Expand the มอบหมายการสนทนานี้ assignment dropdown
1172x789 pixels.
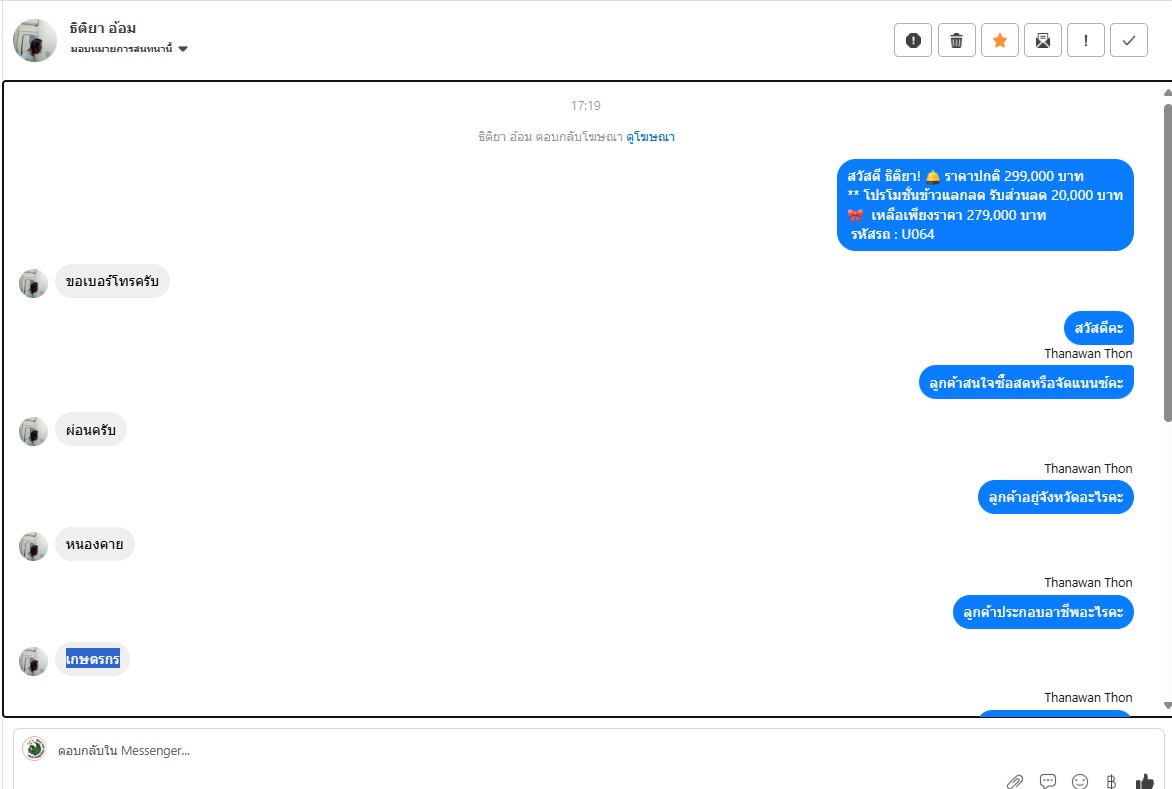tap(129, 49)
